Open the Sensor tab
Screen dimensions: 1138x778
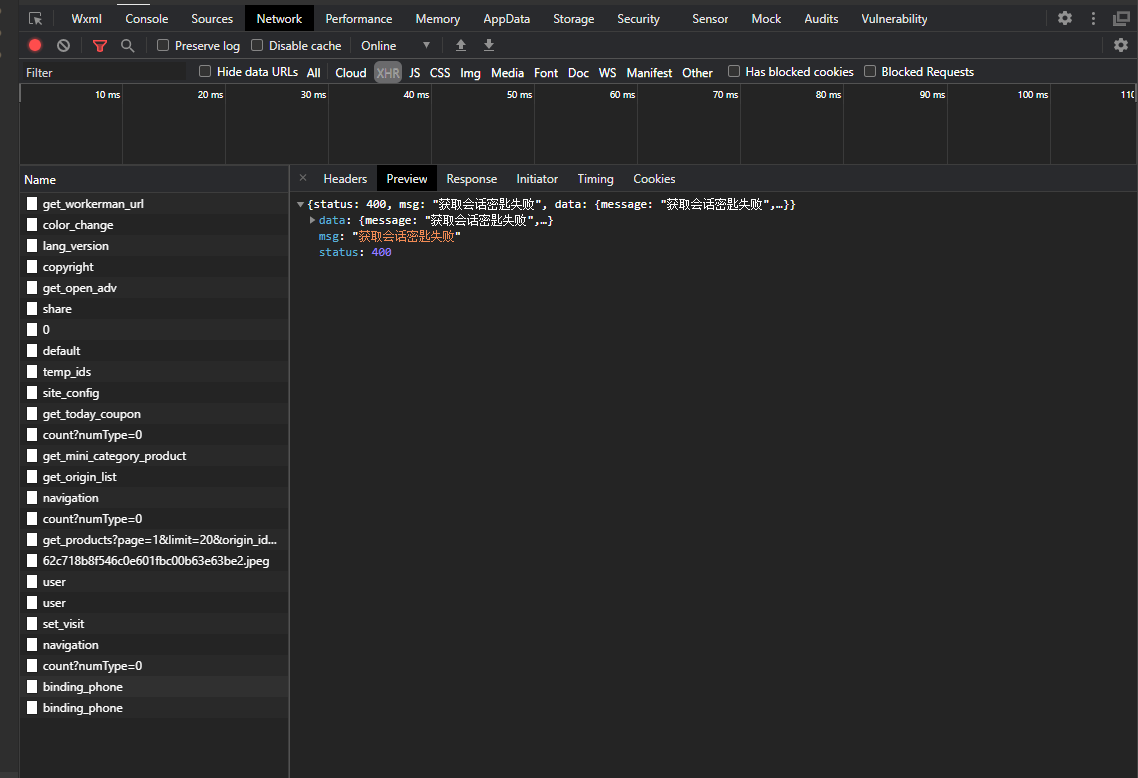[710, 19]
